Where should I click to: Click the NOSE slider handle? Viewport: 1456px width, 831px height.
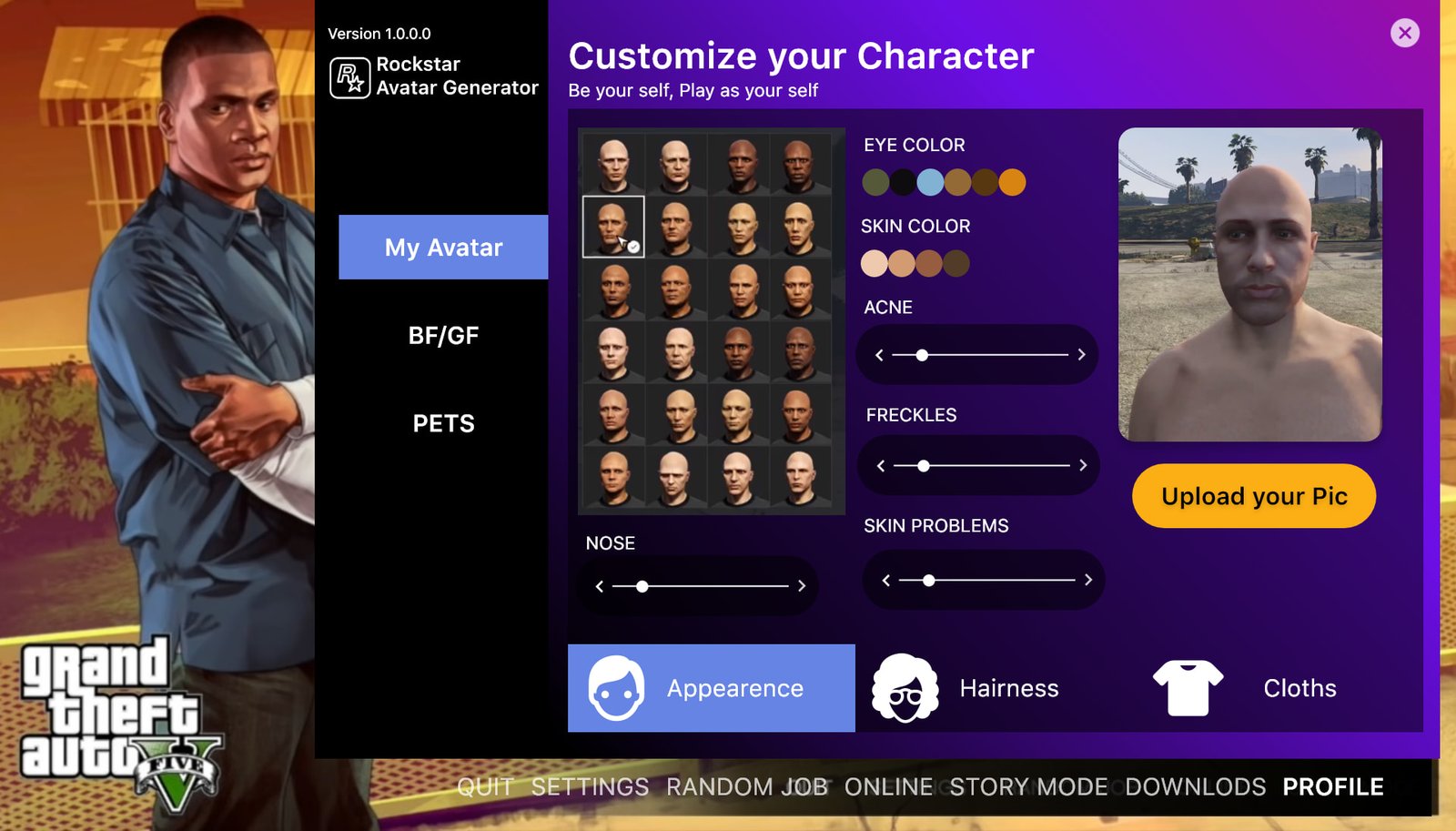pos(642,586)
